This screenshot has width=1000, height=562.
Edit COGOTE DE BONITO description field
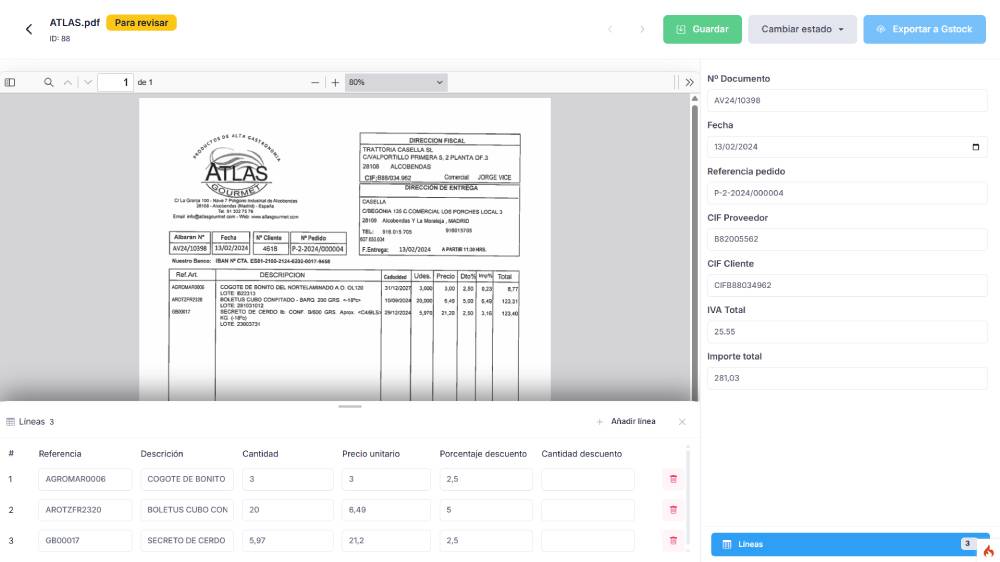(x=187, y=479)
